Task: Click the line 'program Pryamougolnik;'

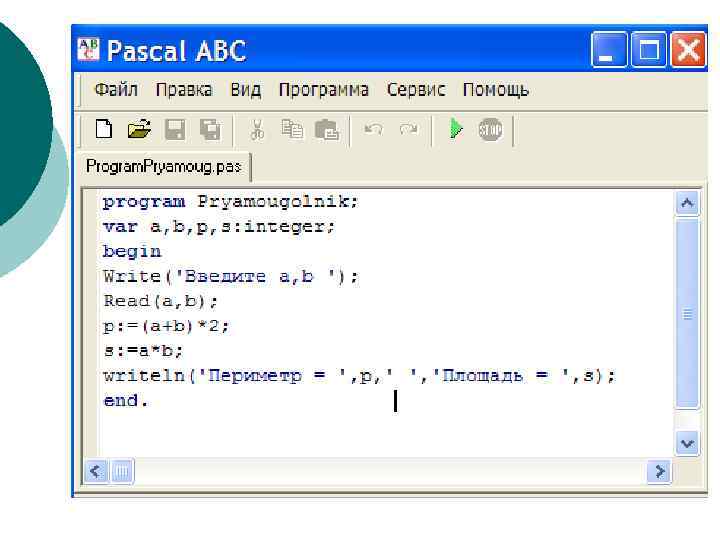Action: pos(230,202)
